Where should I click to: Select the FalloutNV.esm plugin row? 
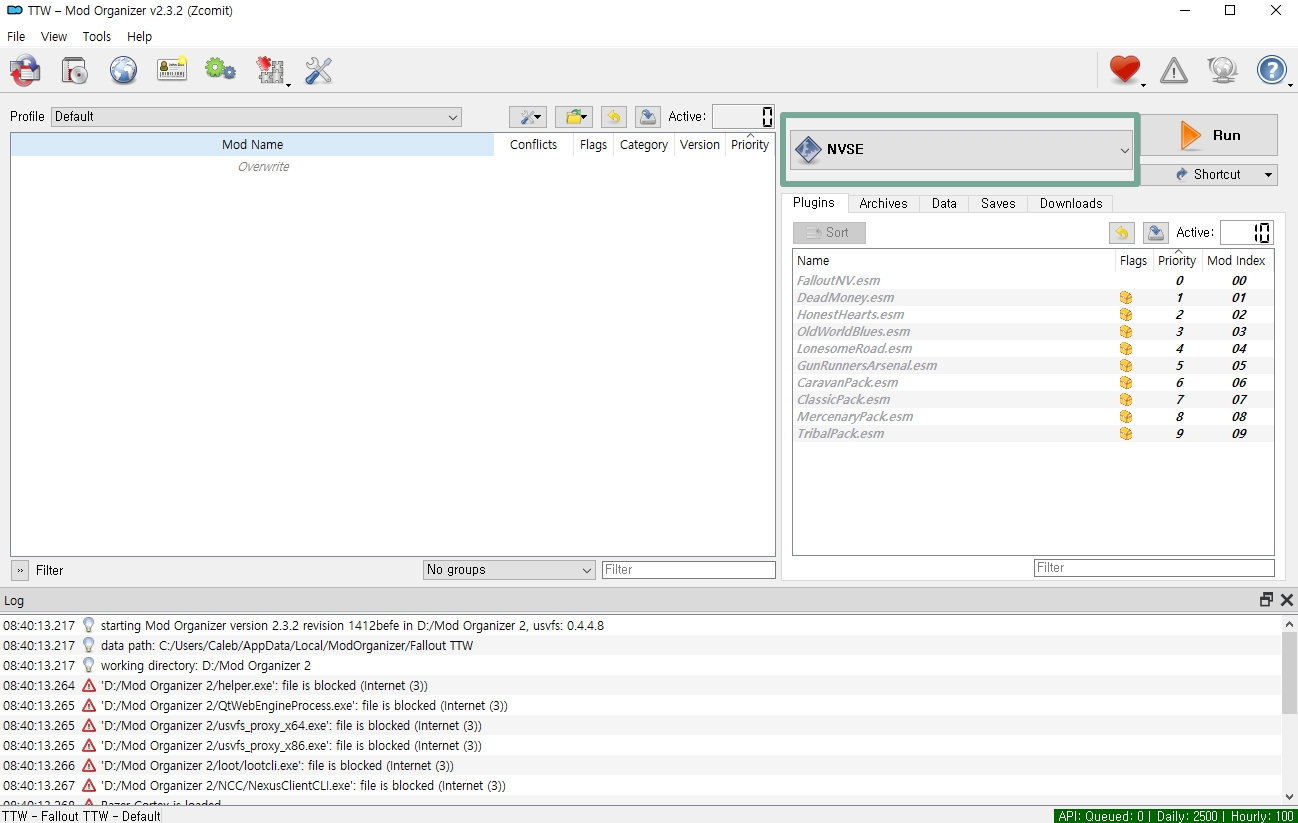tap(1033, 281)
